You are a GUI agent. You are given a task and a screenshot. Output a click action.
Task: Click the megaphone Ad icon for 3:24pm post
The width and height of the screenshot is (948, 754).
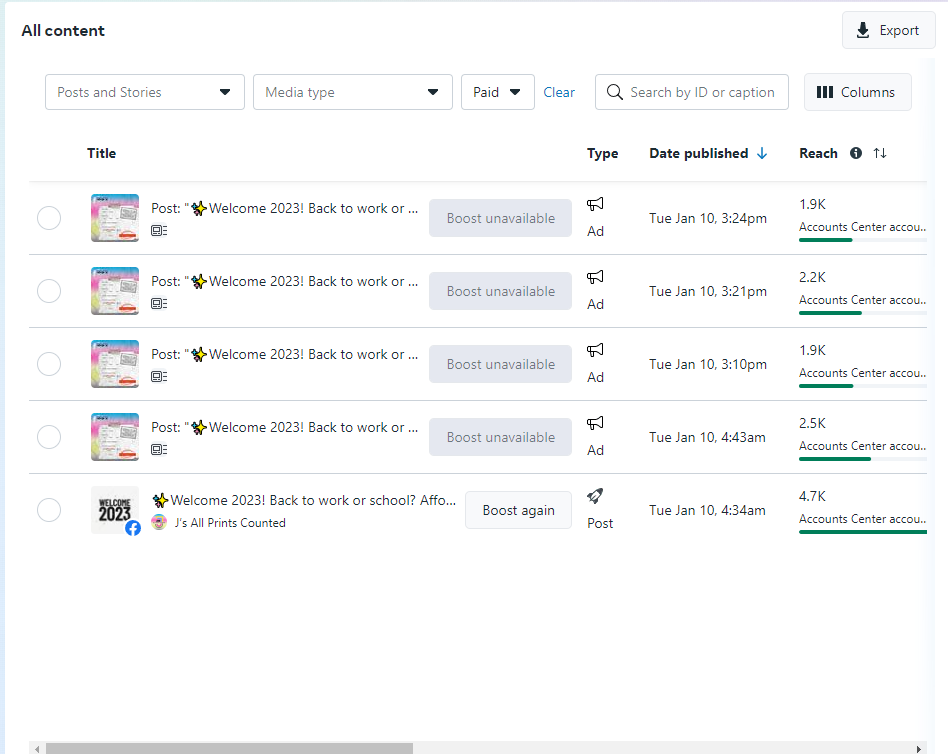click(595, 204)
